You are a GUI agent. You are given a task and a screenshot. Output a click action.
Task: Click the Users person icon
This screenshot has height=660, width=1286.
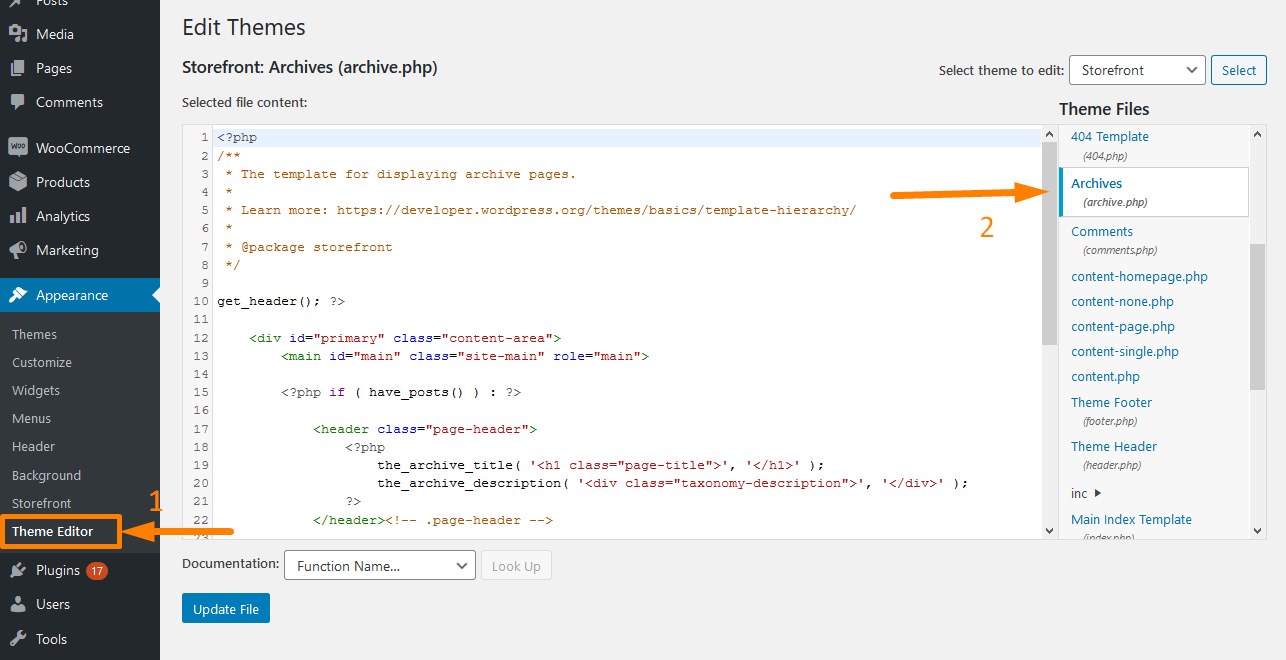[x=18, y=604]
